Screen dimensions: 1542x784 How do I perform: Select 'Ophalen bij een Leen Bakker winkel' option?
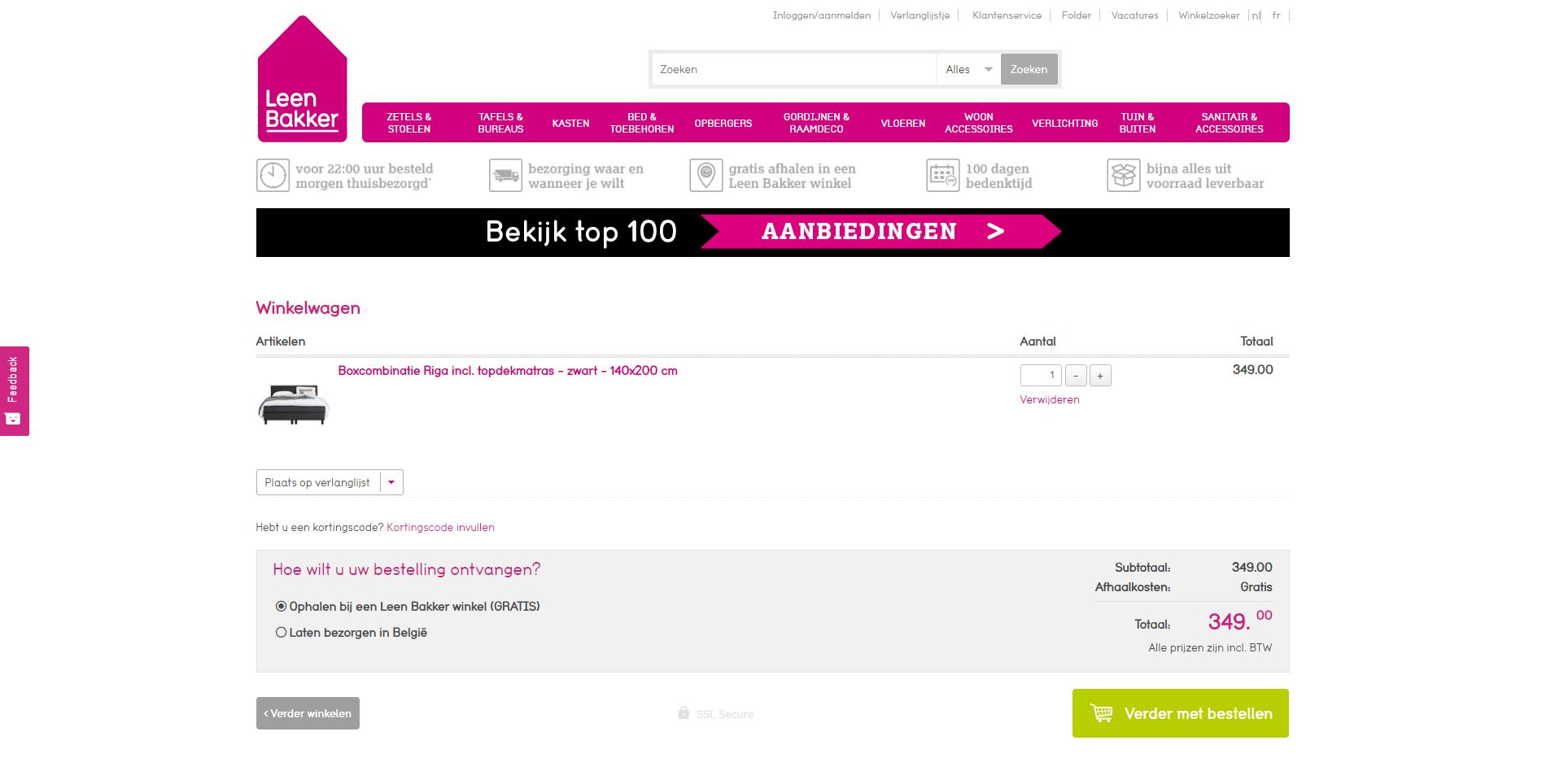coord(281,606)
